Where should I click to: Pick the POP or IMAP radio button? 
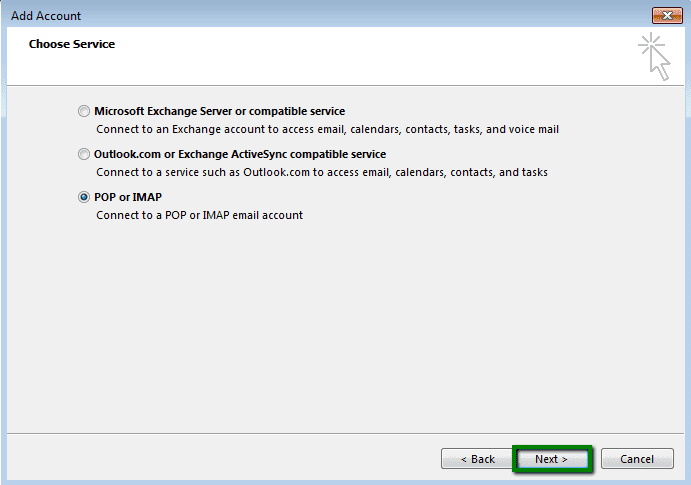pos(84,198)
